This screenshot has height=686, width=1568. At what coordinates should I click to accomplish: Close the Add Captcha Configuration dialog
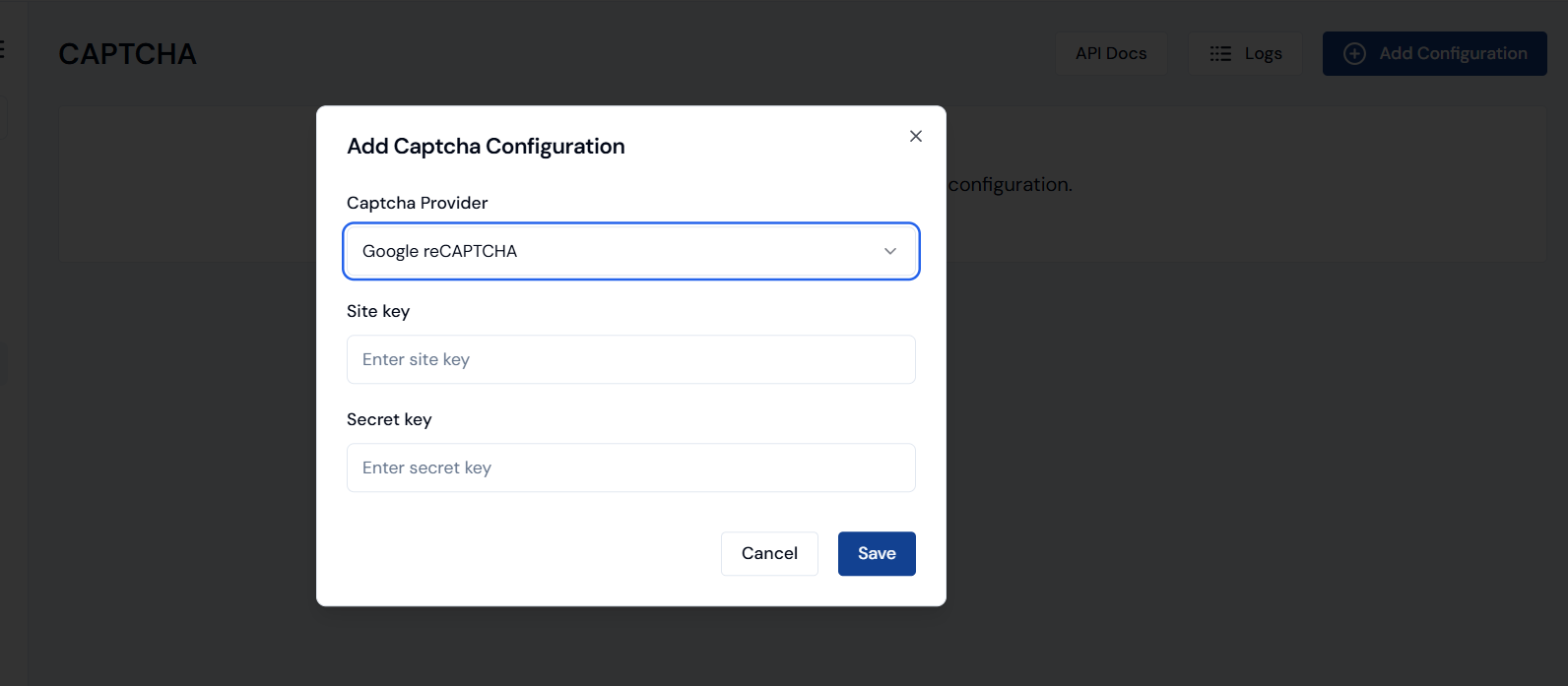915,136
